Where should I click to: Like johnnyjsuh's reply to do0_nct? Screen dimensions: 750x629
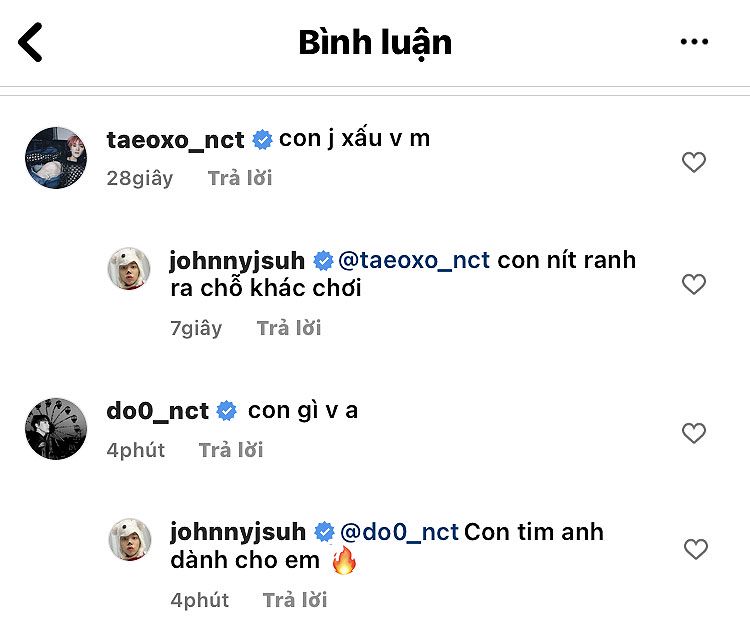(x=695, y=549)
